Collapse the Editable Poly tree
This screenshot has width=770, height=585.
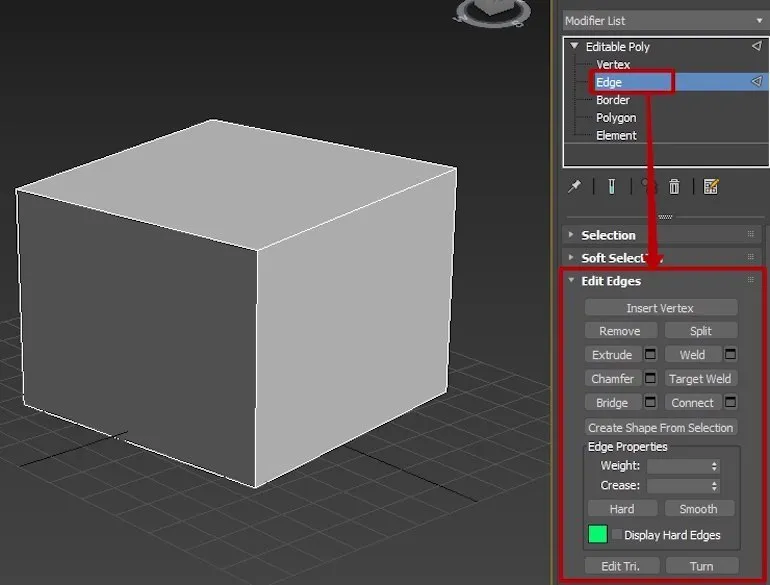point(574,47)
